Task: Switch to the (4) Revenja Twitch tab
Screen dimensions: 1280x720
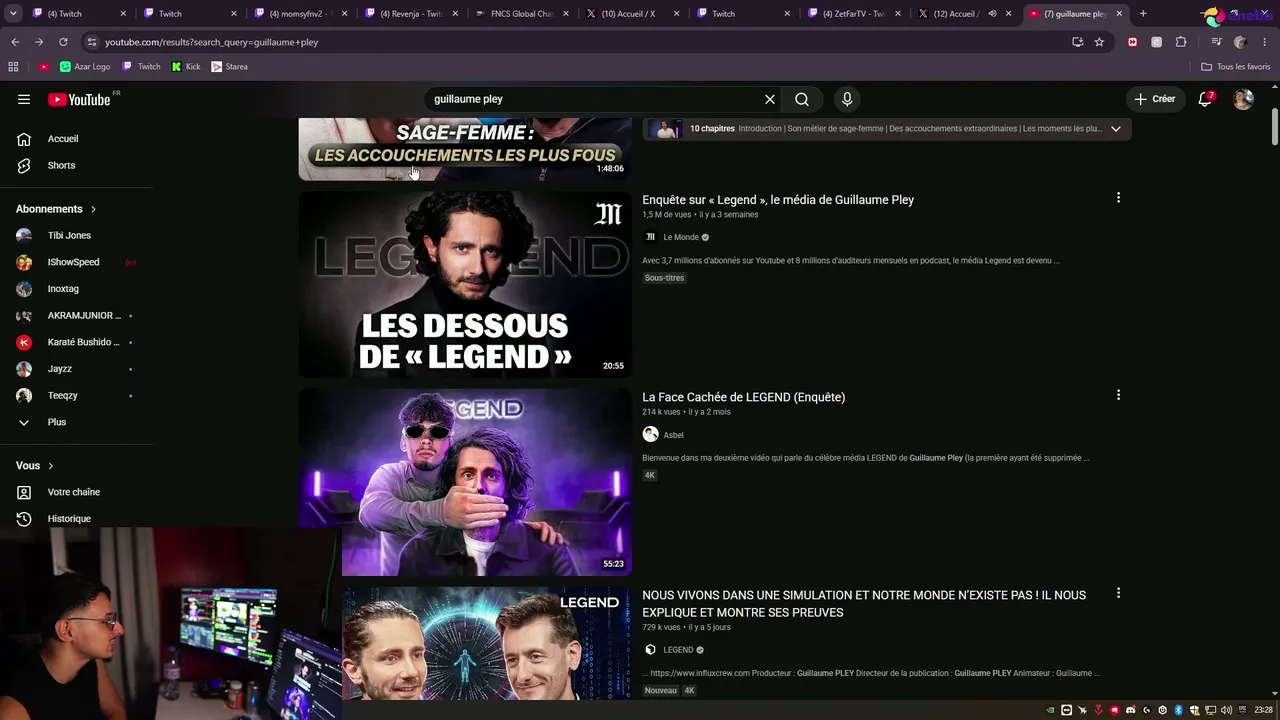Action: (x=410, y=14)
